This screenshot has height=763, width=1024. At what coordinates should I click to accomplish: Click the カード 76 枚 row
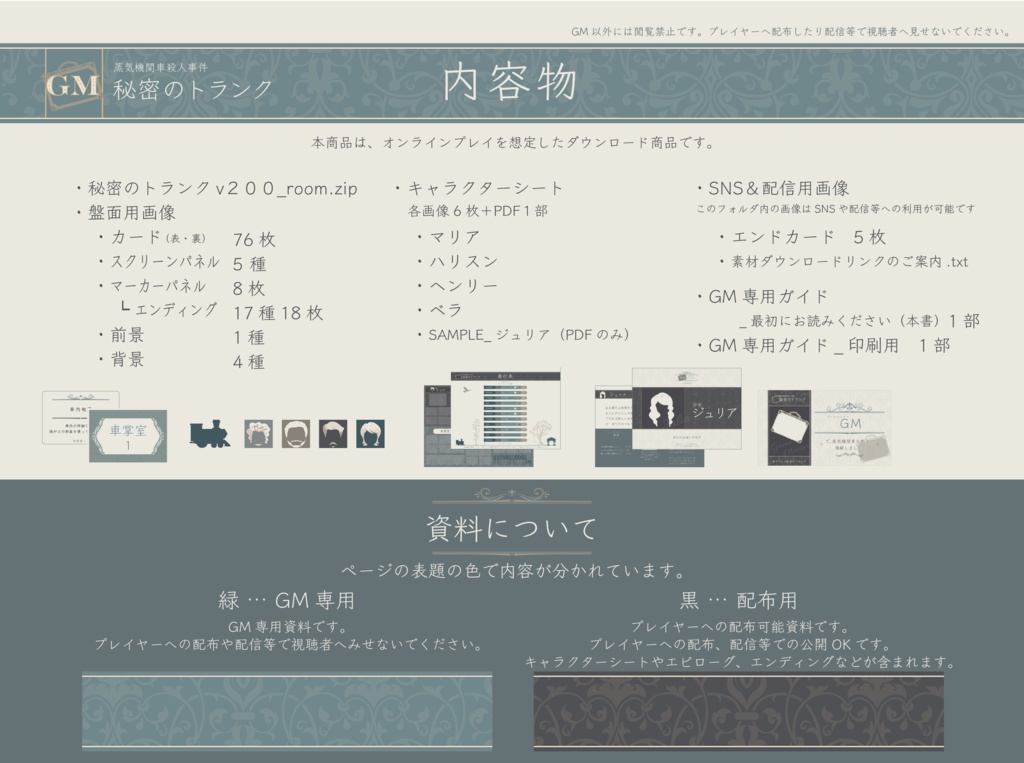click(187, 238)
